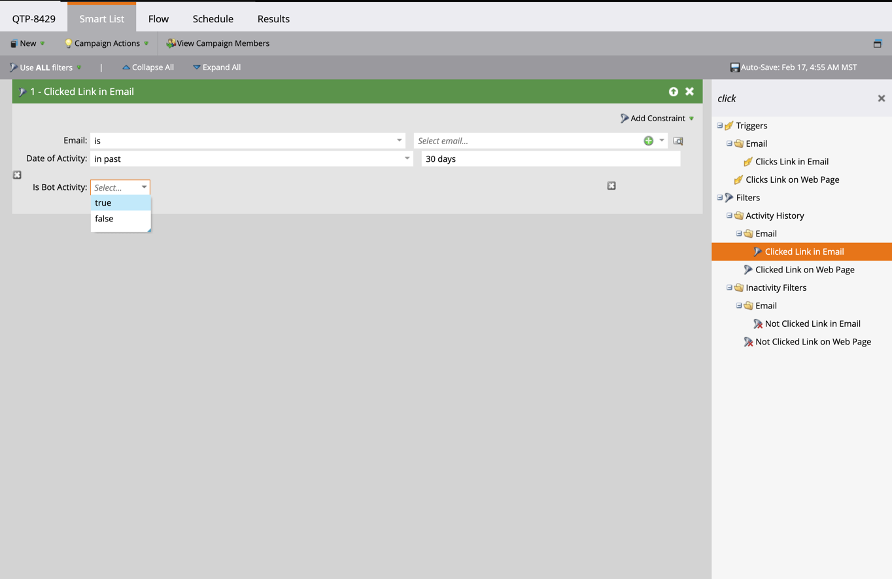Collapse the Activity History folder
Viewport: 892px width, 580px height.
pos(729,216)
